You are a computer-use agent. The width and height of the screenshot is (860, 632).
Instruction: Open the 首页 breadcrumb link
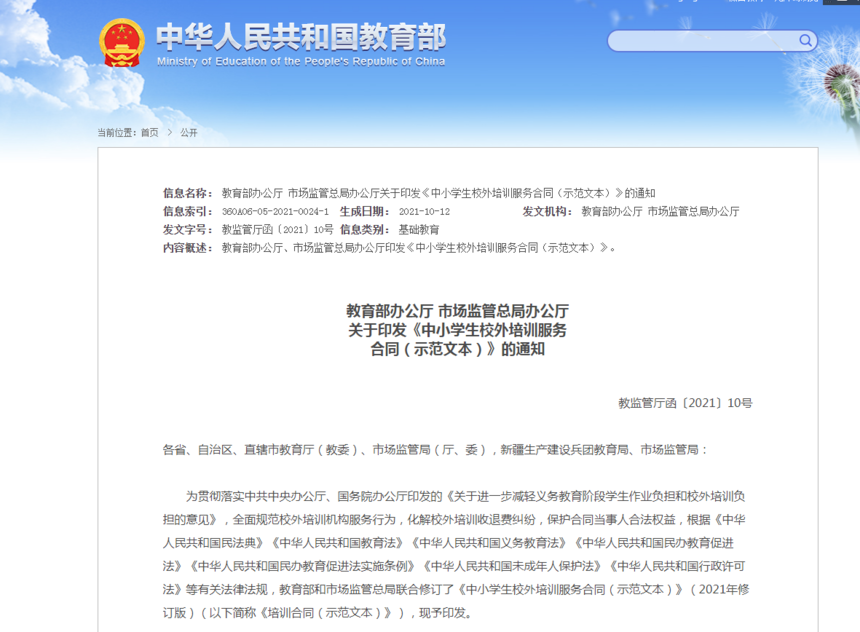[x=150, y=132]
